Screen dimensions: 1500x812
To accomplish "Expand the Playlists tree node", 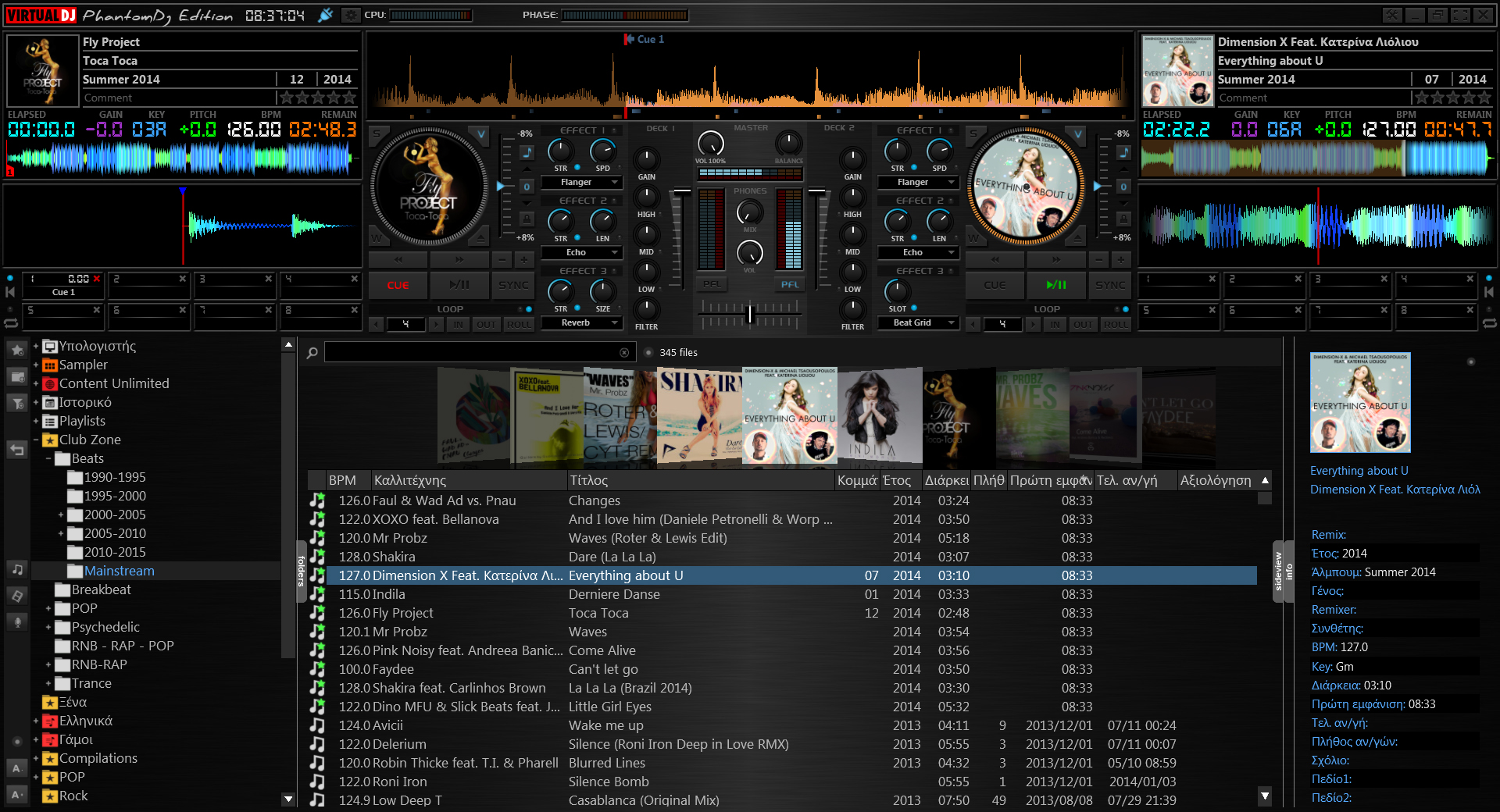I will click(36, 421).
